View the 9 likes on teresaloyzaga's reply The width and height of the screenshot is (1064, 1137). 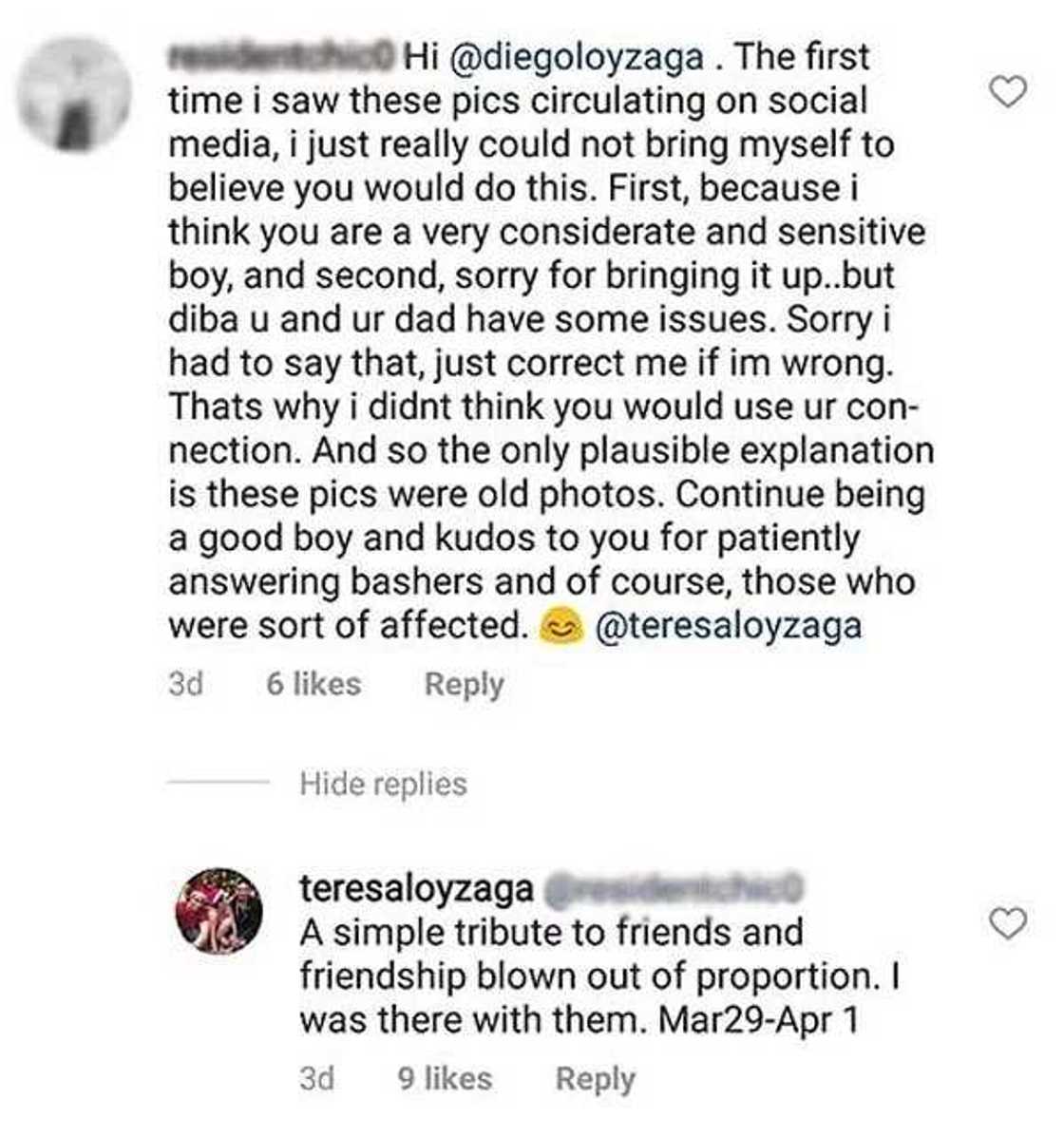coord(445,1078)
